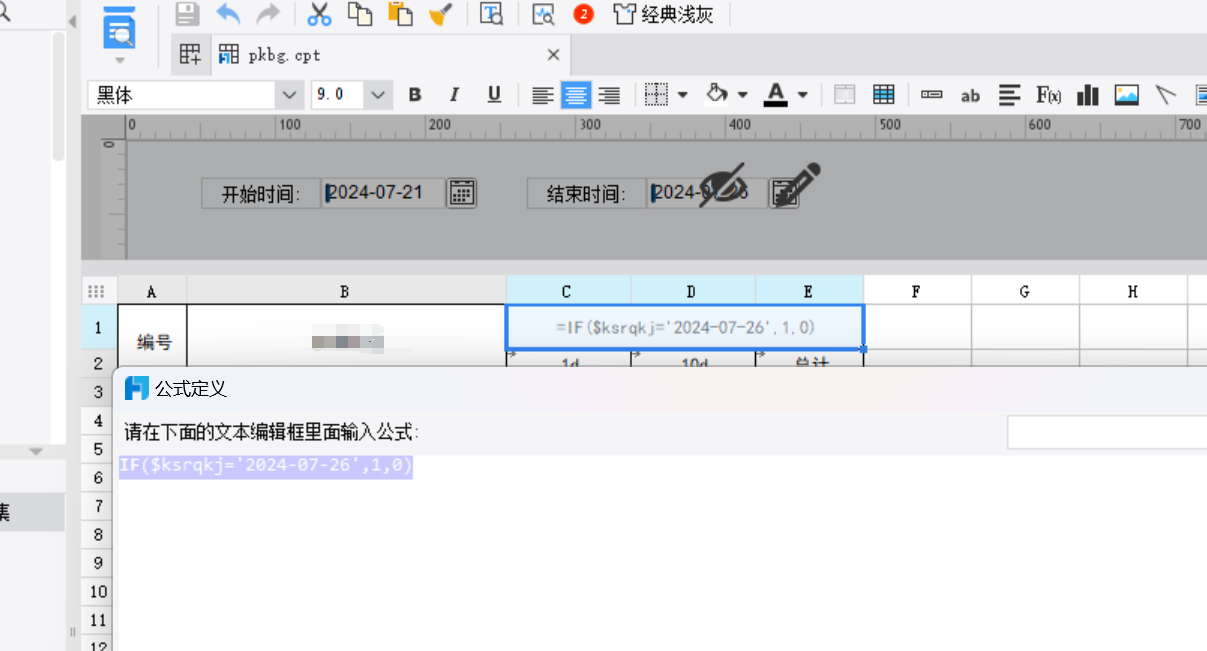This screenshot has height=651, width=1207.
Task: Expand the fill color dropdown arrow
Action: tap(743, 95)
